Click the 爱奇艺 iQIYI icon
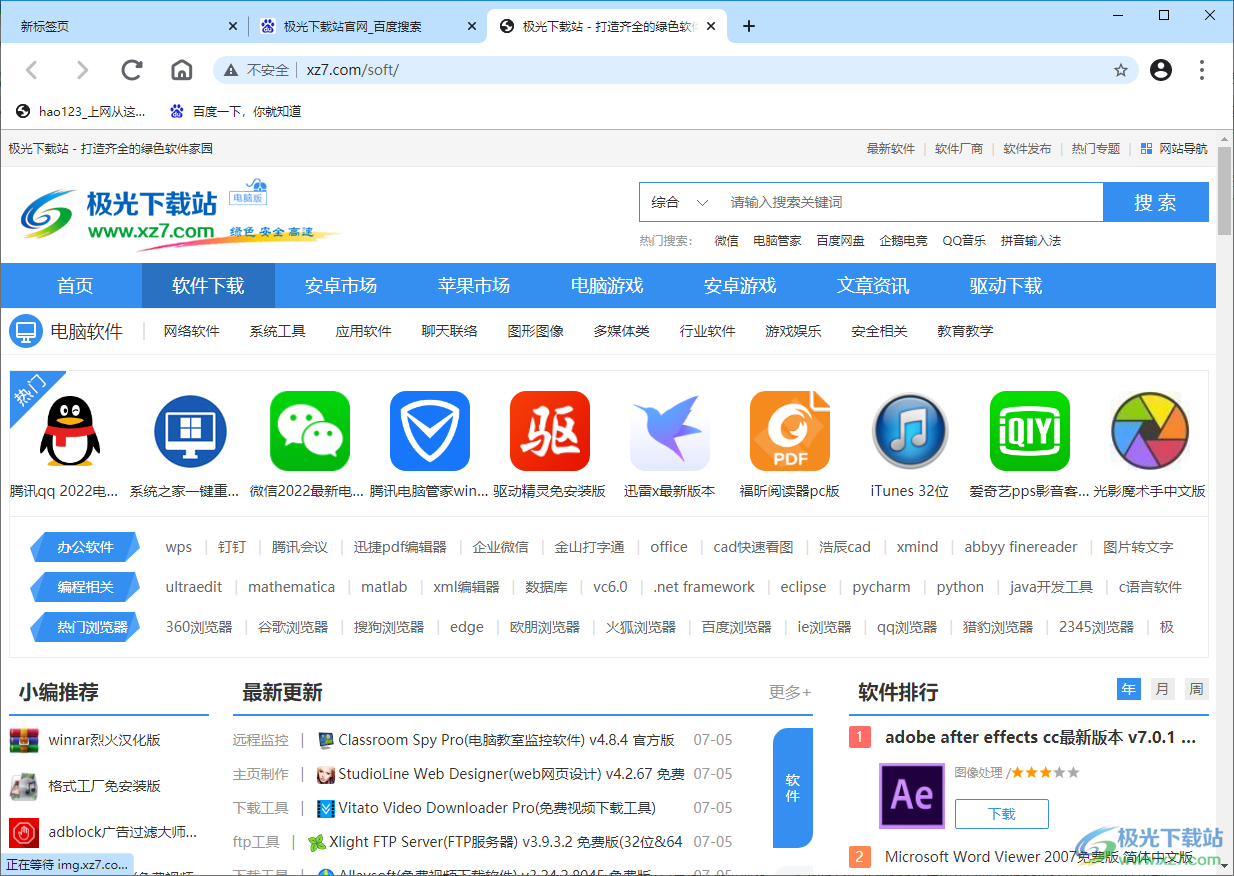The image size is (1234, 876). [x=1029, y=431]
